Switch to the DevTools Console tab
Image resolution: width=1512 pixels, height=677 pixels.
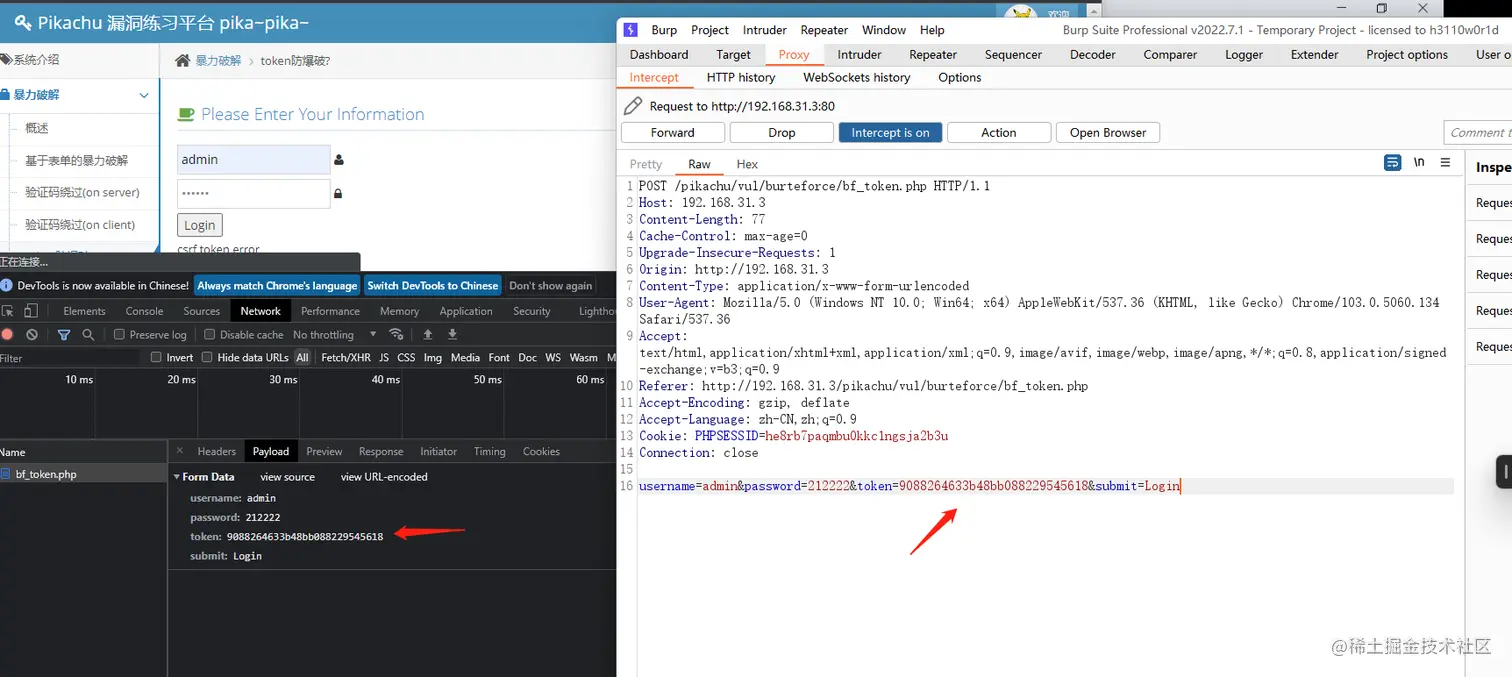click(144, 311)
